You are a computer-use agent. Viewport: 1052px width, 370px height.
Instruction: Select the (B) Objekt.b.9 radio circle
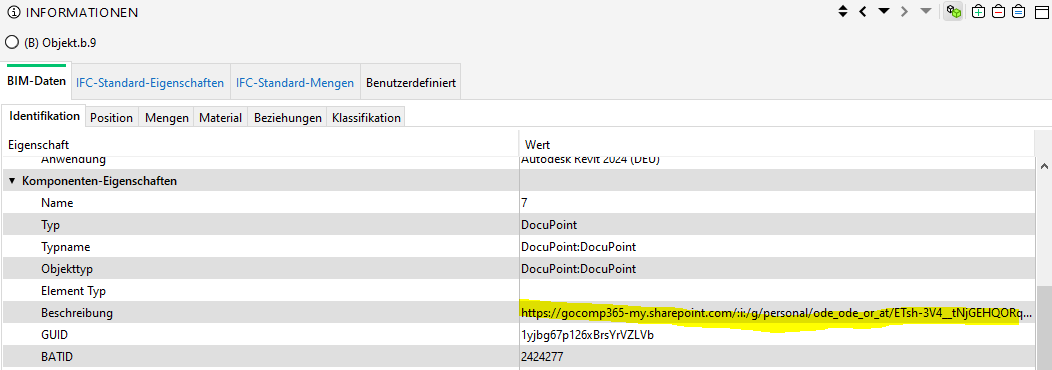[x=11, y=42]
